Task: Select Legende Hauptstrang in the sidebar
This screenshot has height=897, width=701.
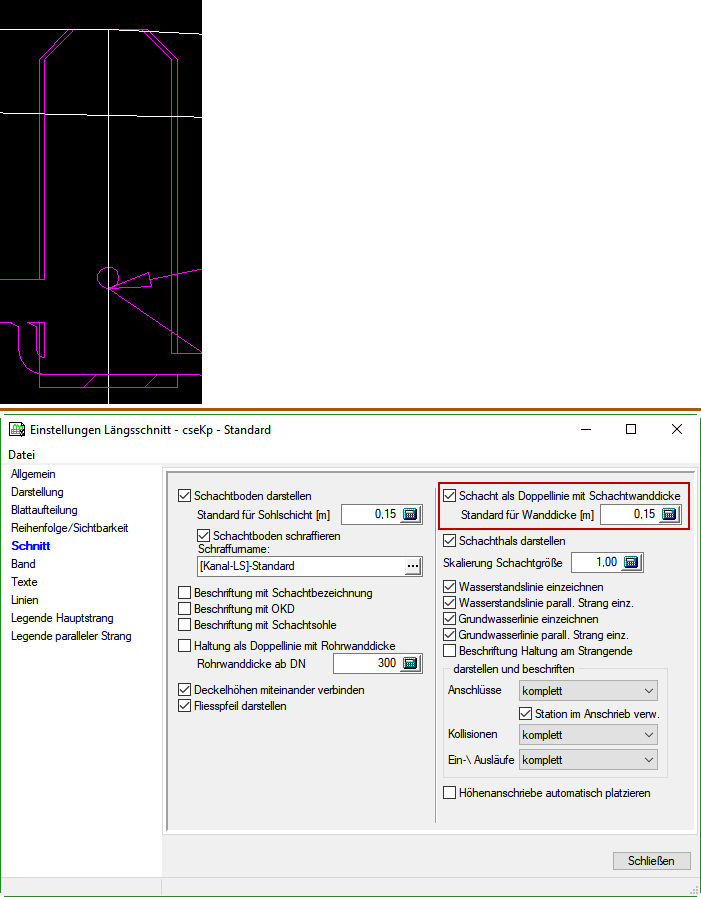Action: (61, 618)
